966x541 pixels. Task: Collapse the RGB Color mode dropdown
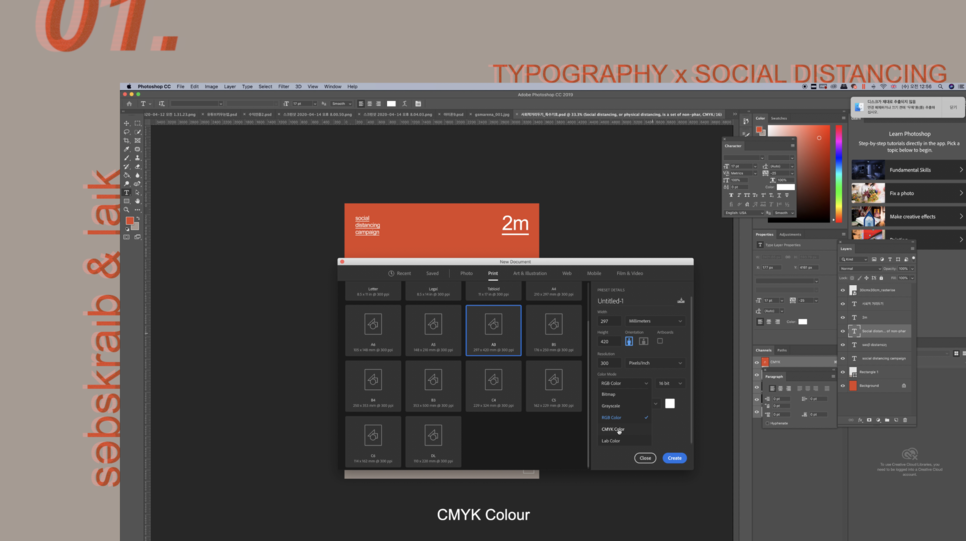pos(624,383)
